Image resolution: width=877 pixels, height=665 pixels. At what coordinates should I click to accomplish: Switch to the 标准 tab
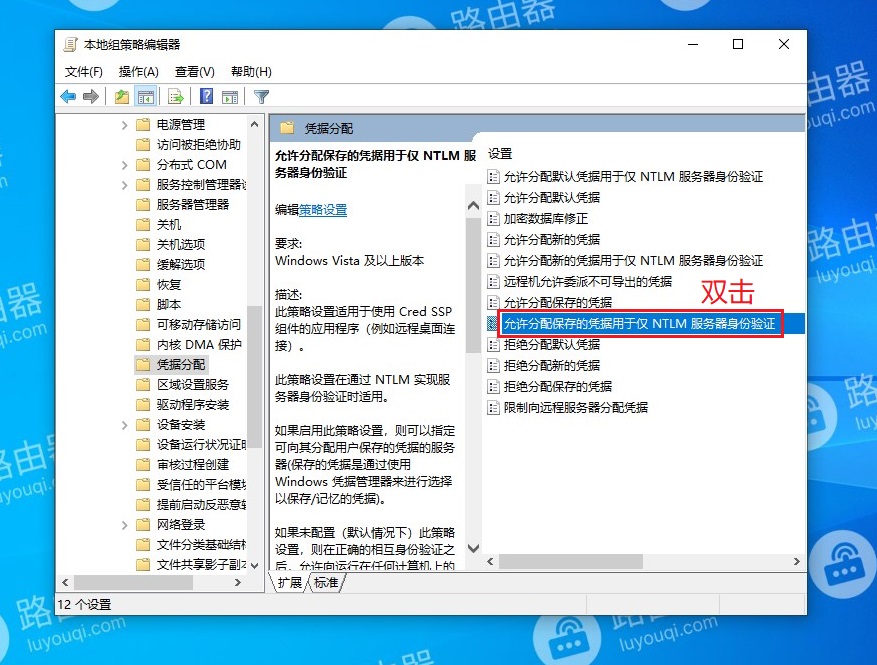(x=326, y=583)
